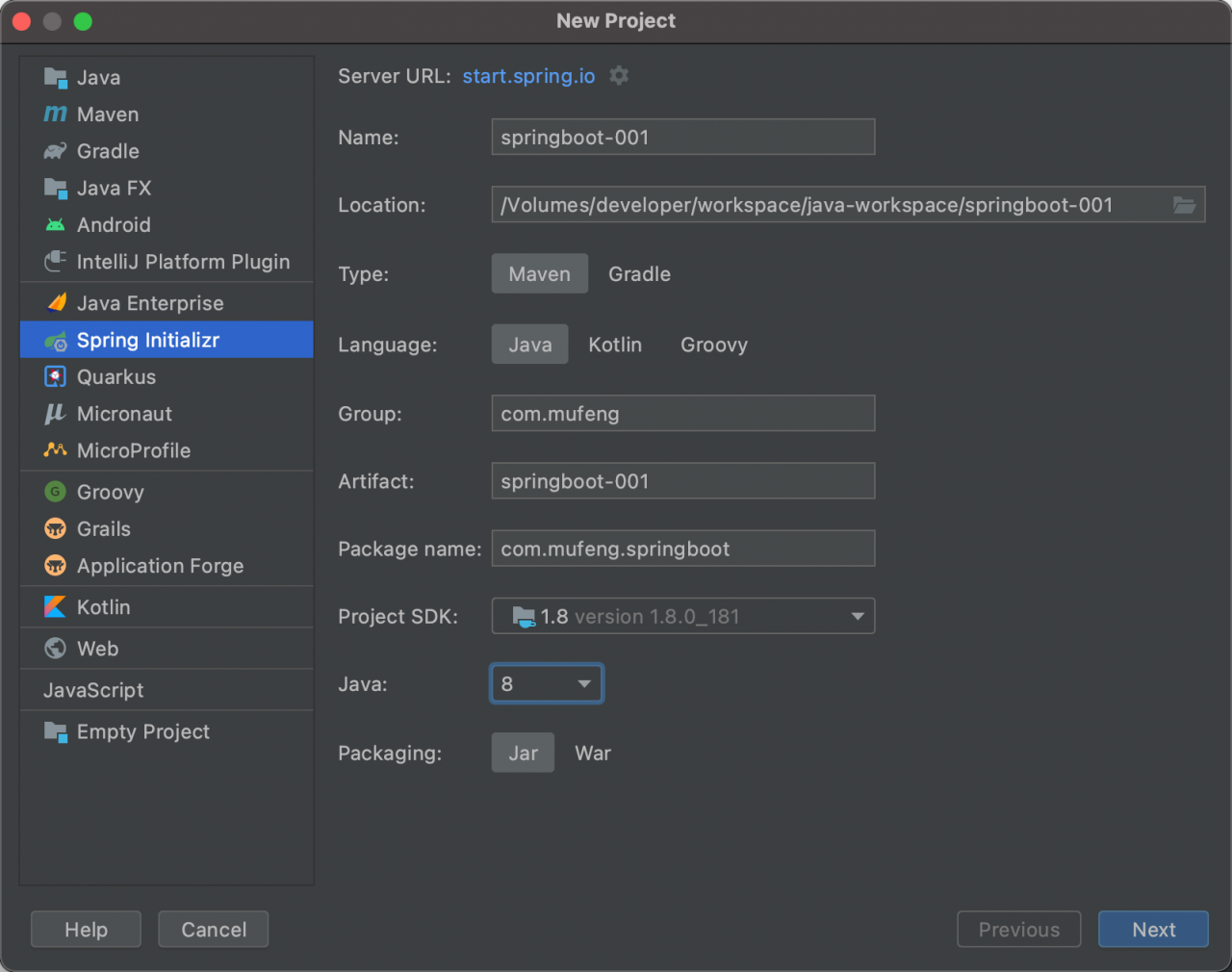Select Java Enterprise in sidebar
This screenshot has height=972, width=1232.
tap(167, 303)
